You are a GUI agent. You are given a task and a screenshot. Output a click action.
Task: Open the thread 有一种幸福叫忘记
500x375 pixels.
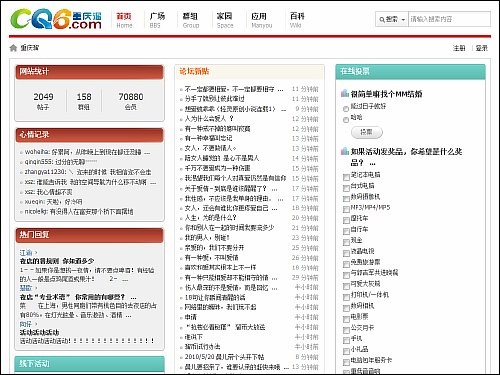(x=208, y=138)
